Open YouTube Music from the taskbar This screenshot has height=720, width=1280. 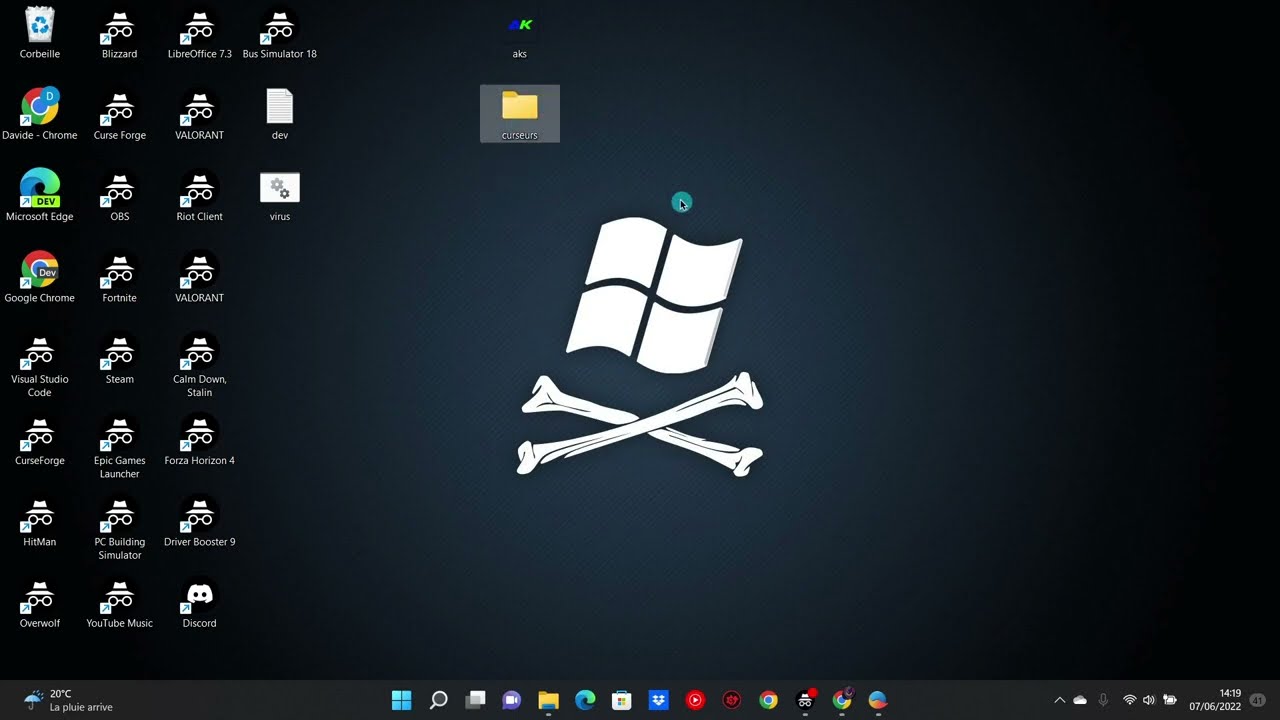695,700
